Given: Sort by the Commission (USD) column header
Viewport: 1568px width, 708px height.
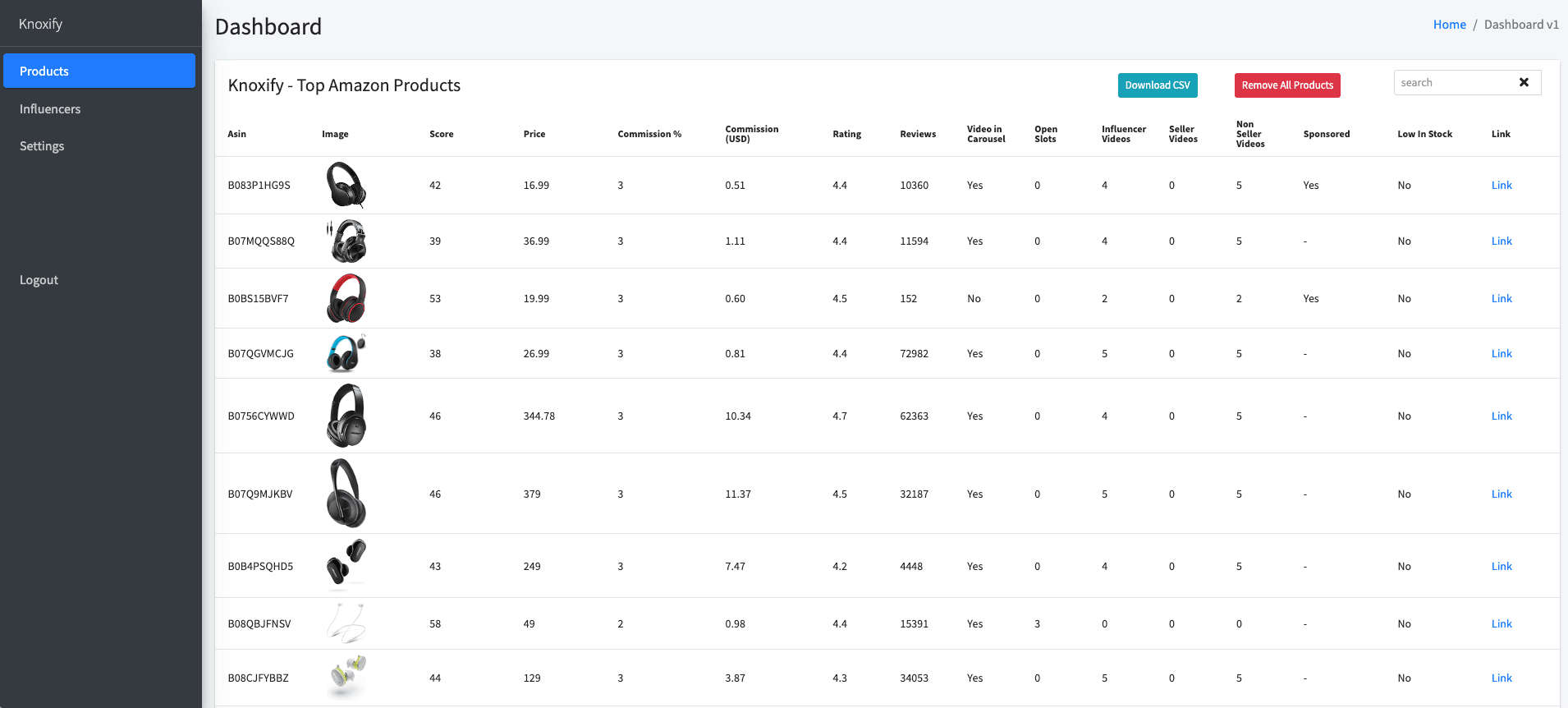Looking at the screenshot, I should point(751,134).
